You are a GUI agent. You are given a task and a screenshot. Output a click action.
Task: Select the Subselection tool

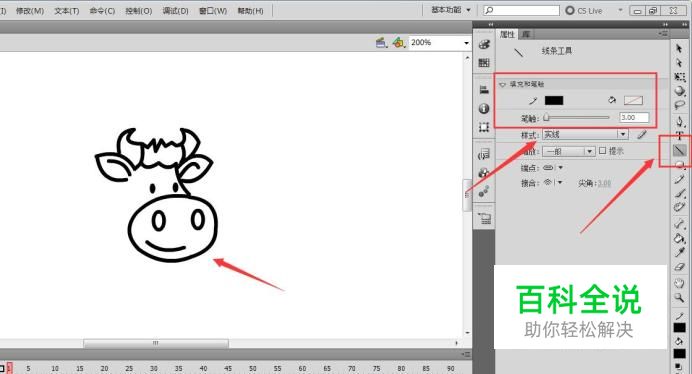(x=679, y=63)
